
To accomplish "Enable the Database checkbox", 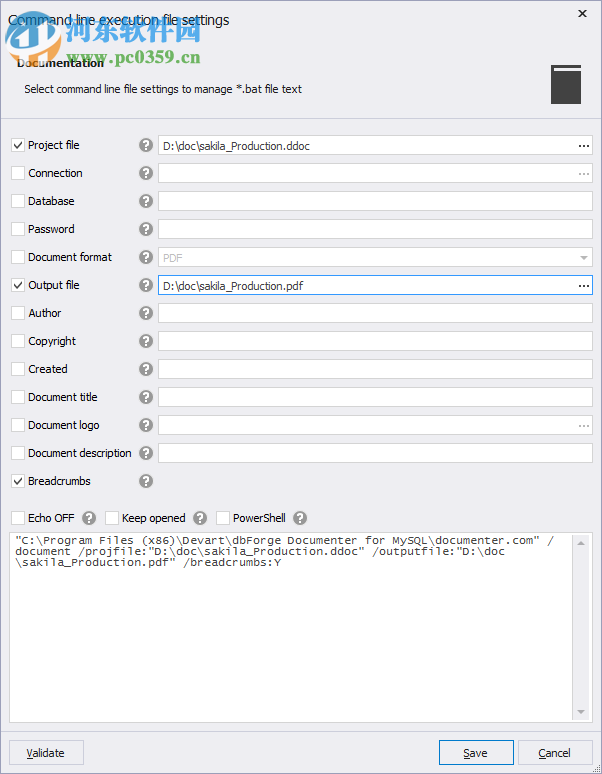I will point(18,201).
